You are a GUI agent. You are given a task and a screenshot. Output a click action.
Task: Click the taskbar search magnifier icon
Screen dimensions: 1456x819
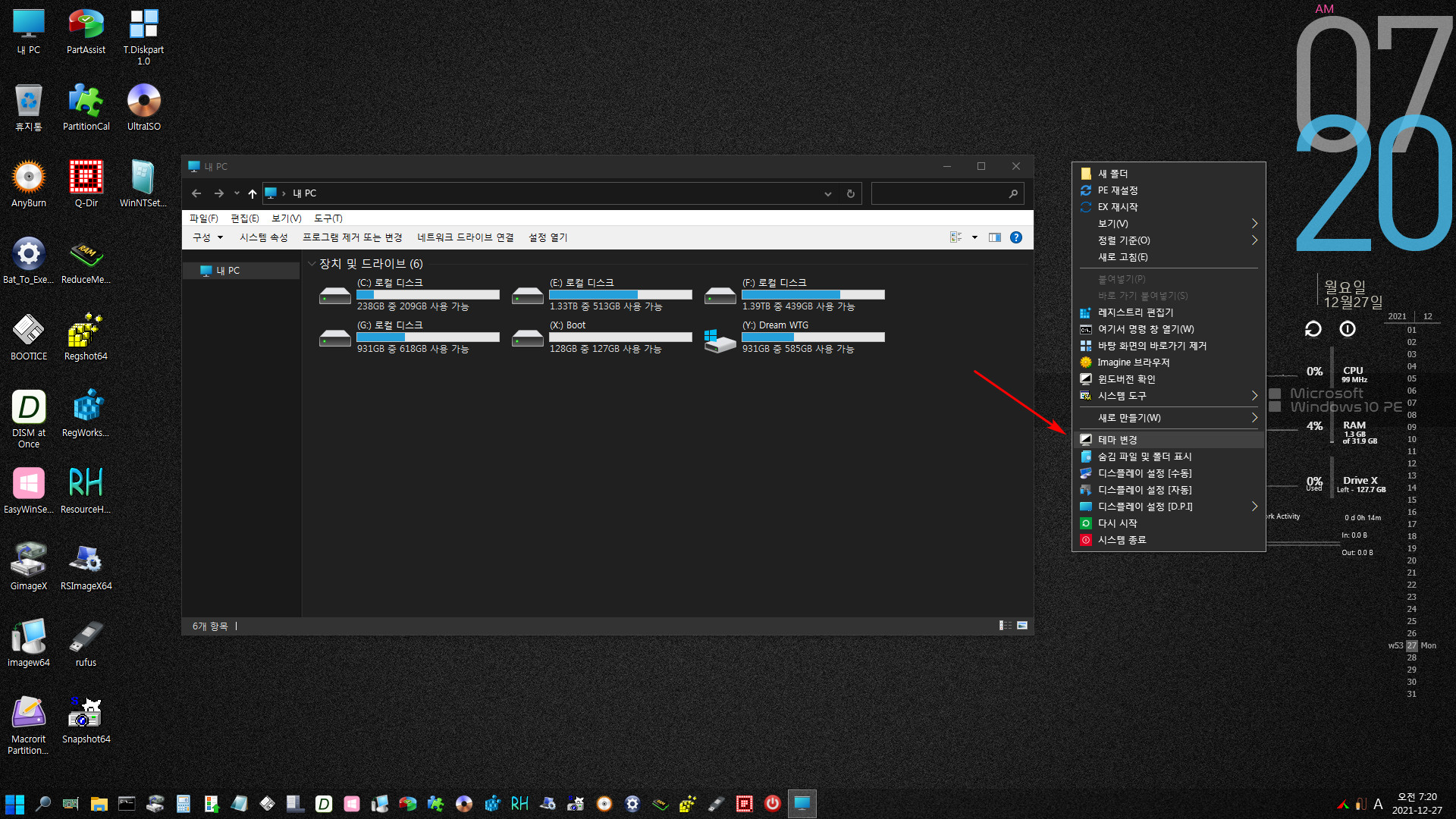(43, 804)
